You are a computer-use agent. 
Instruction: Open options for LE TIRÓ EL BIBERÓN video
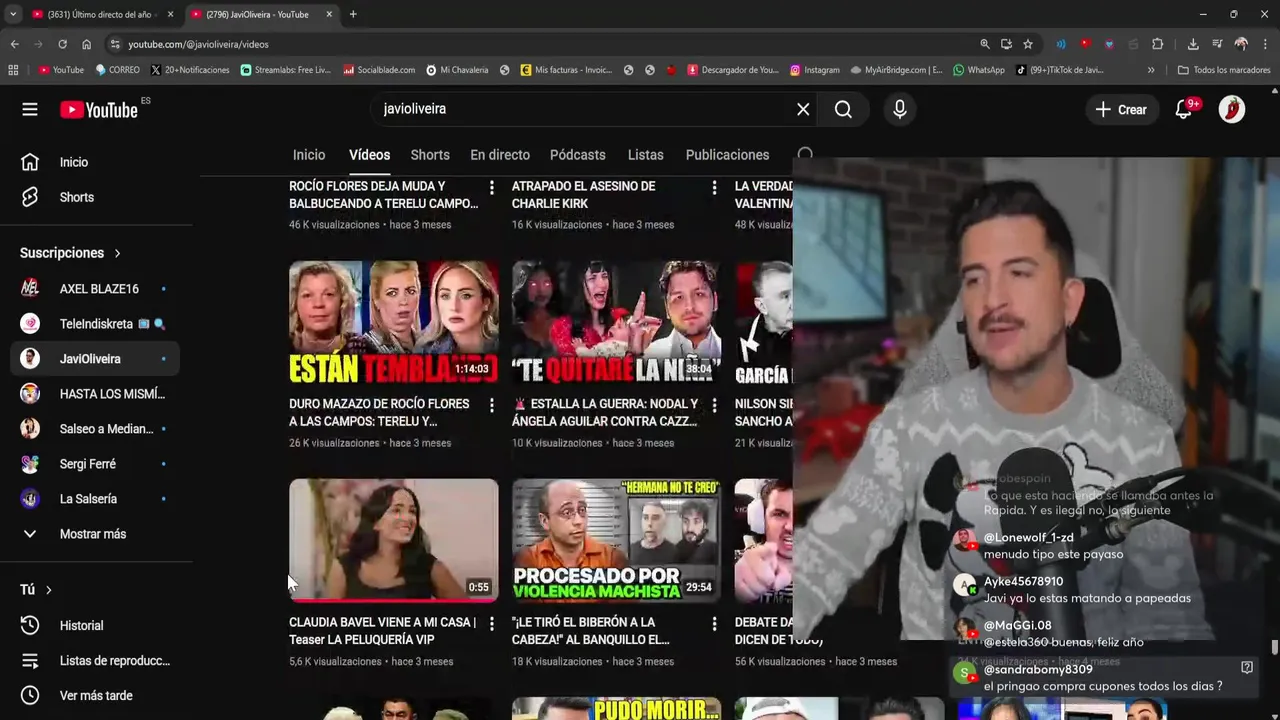coord(714,624)
